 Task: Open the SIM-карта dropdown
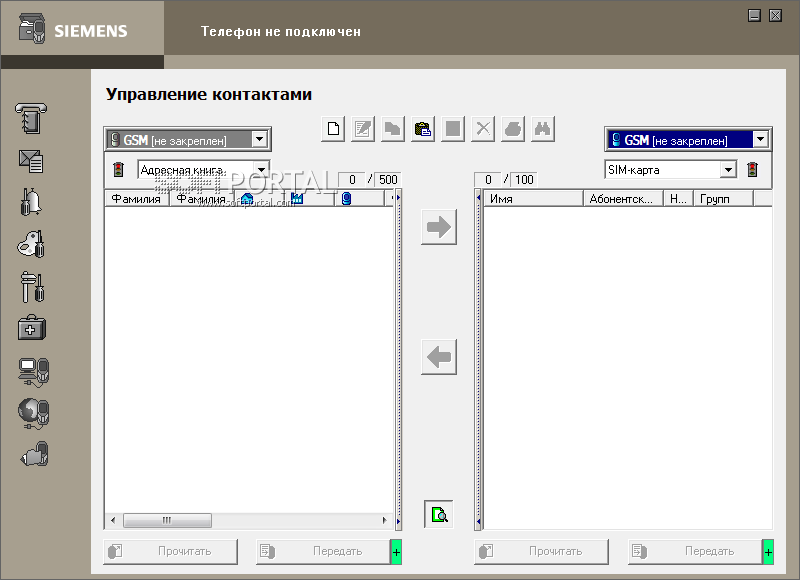tap(729, 169)
